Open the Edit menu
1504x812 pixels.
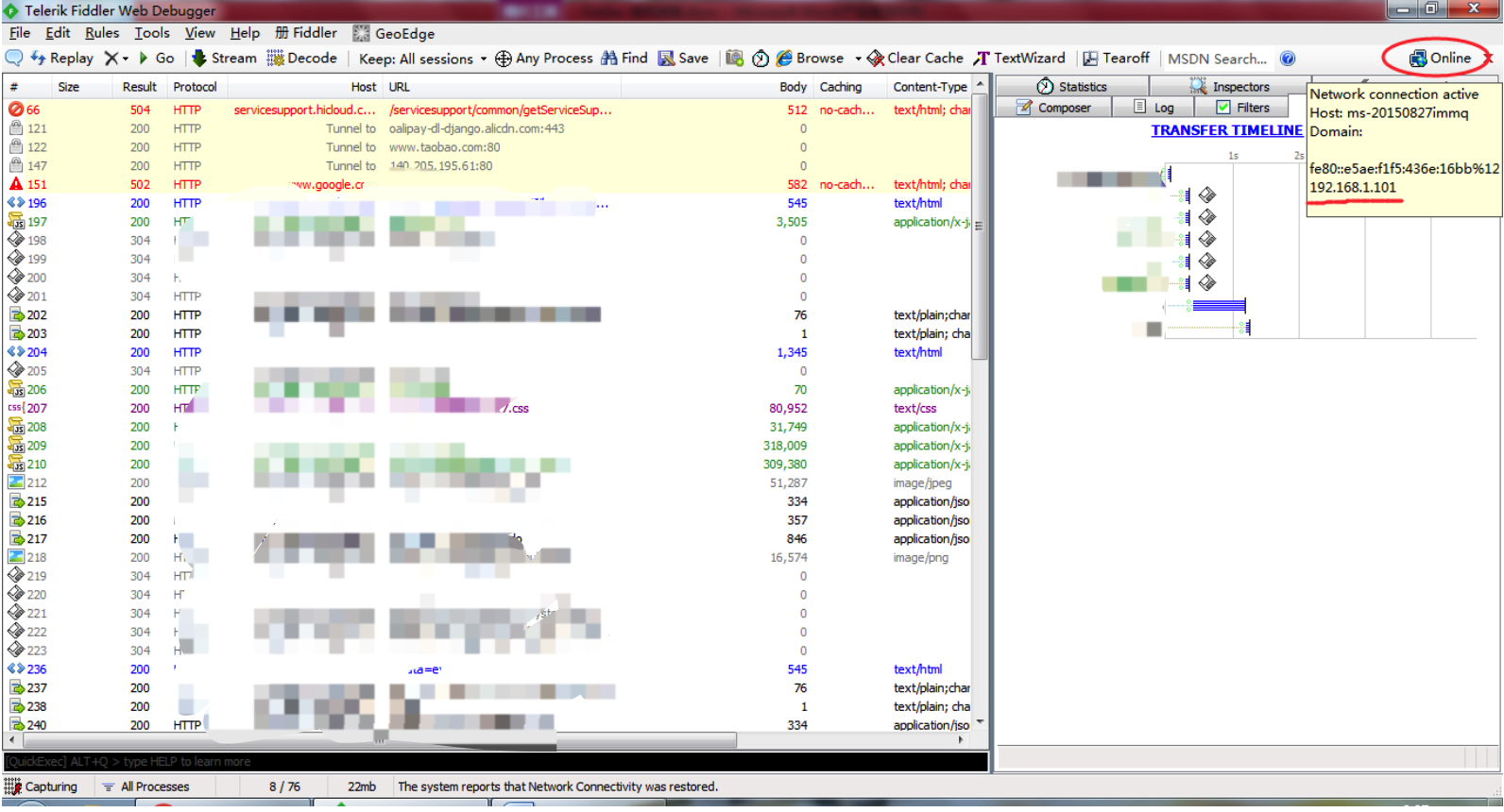click(58, 33)
